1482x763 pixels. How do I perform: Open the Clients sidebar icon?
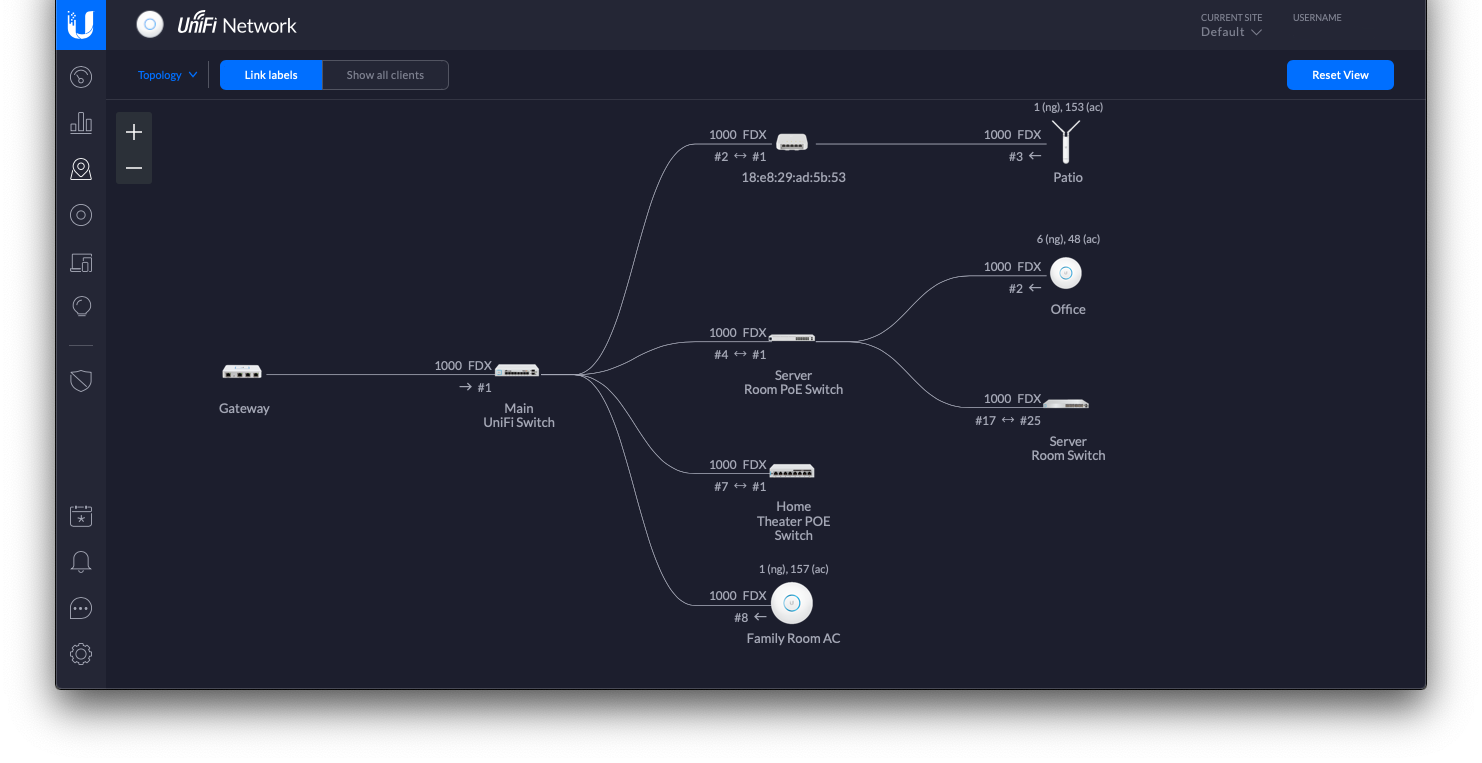[x=81, y=262]
